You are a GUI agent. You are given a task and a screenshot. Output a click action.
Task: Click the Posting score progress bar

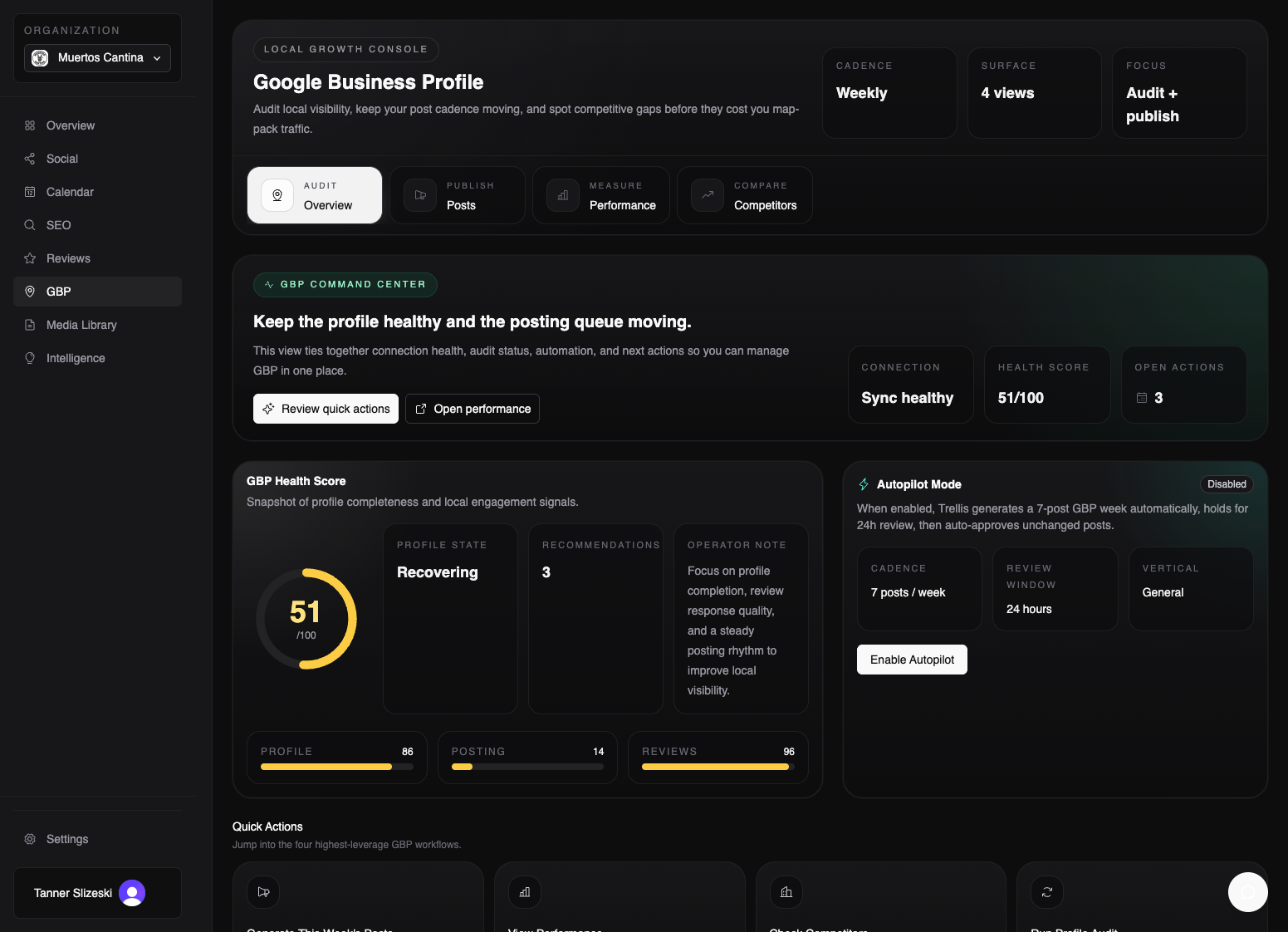point(527,767)
